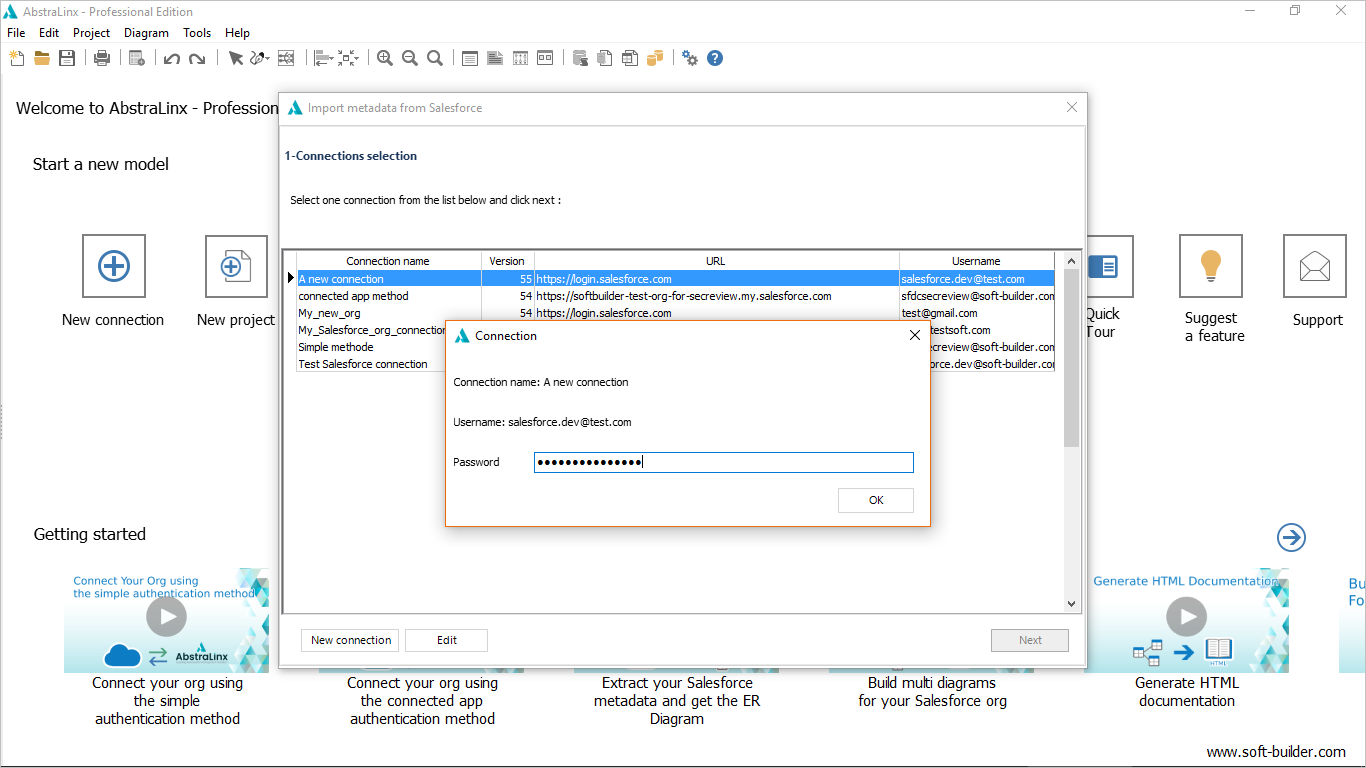
Task: Close the Connection password dialog
Action: tap(914, 336)
